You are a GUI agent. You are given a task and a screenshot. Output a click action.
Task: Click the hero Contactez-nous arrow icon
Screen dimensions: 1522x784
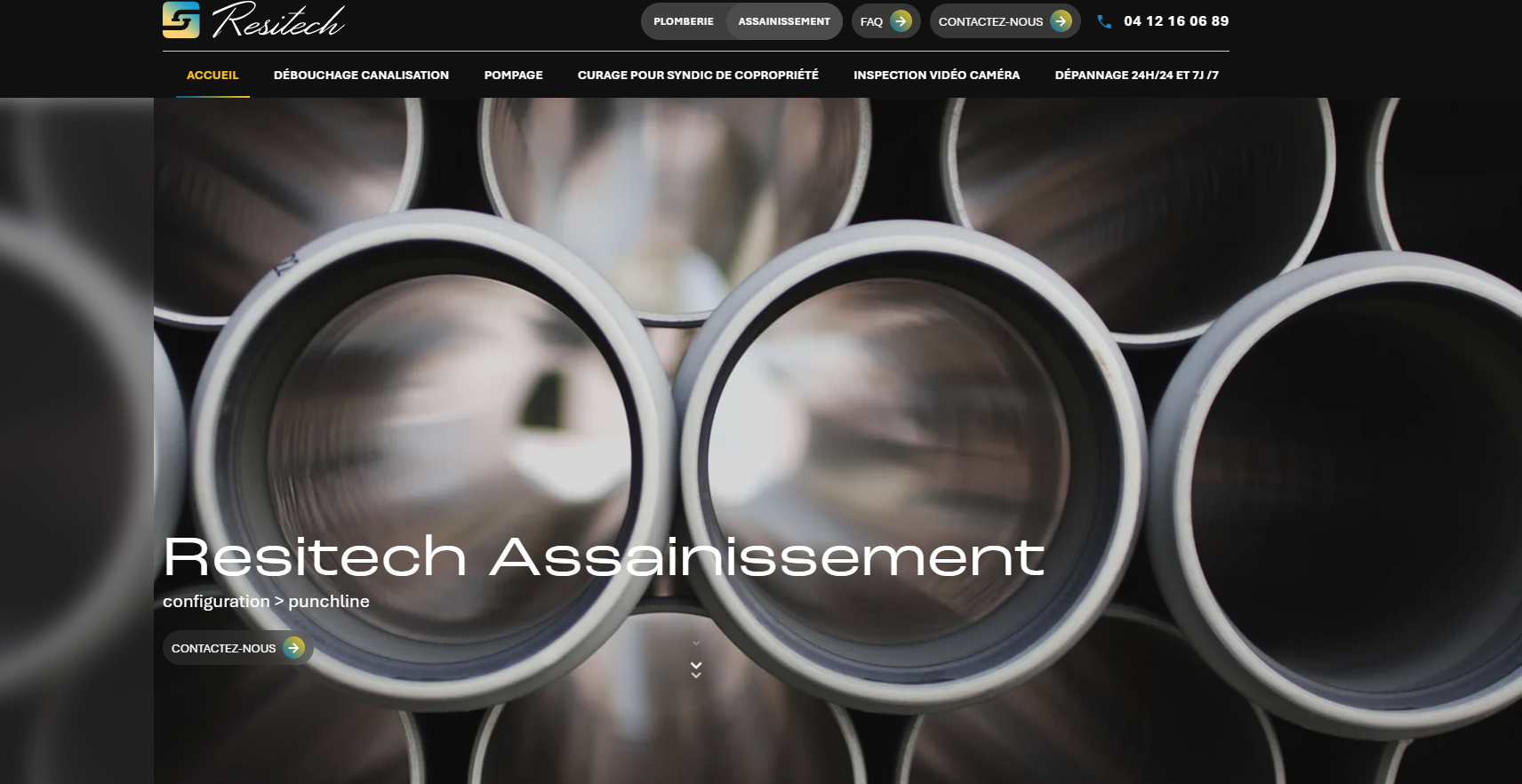tap(293, 648)
